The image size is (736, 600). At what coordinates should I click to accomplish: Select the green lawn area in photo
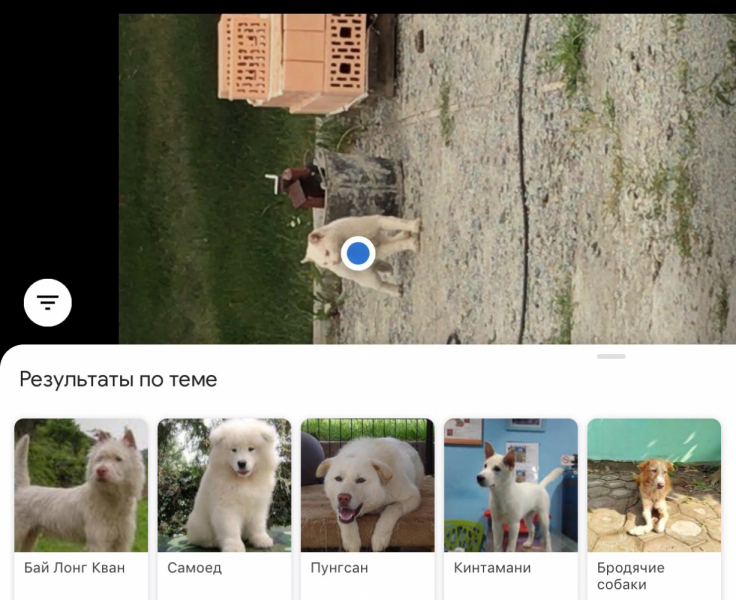(x=200, y=200)
